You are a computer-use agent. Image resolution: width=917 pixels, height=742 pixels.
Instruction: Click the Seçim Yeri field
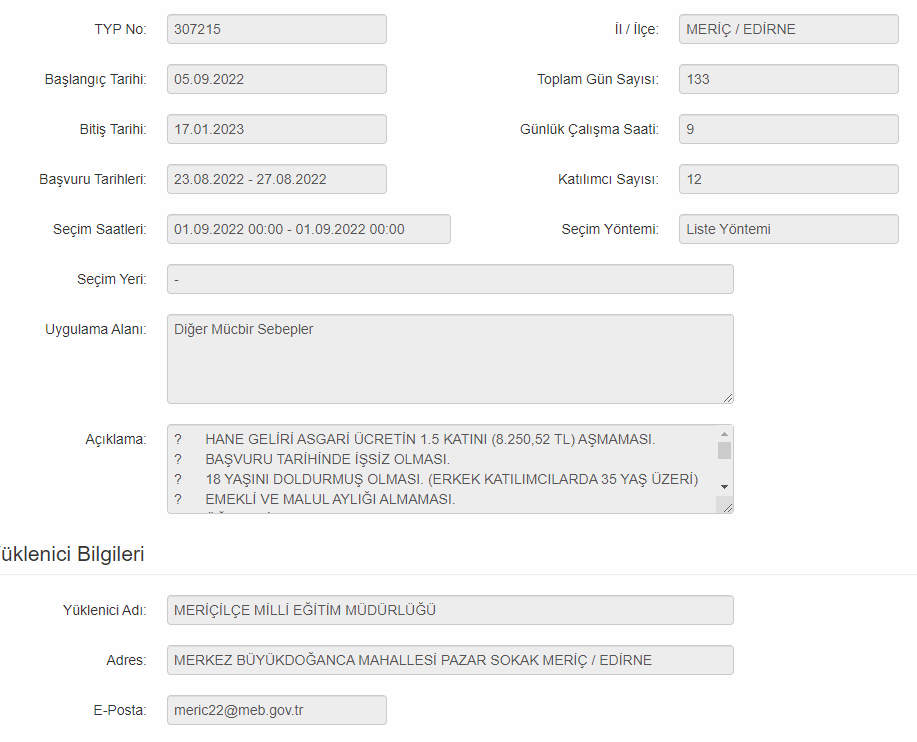(450, 279)
